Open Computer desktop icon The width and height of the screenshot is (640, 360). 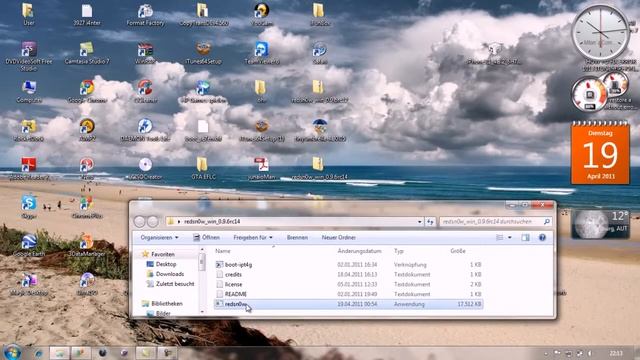pos(29,91)
